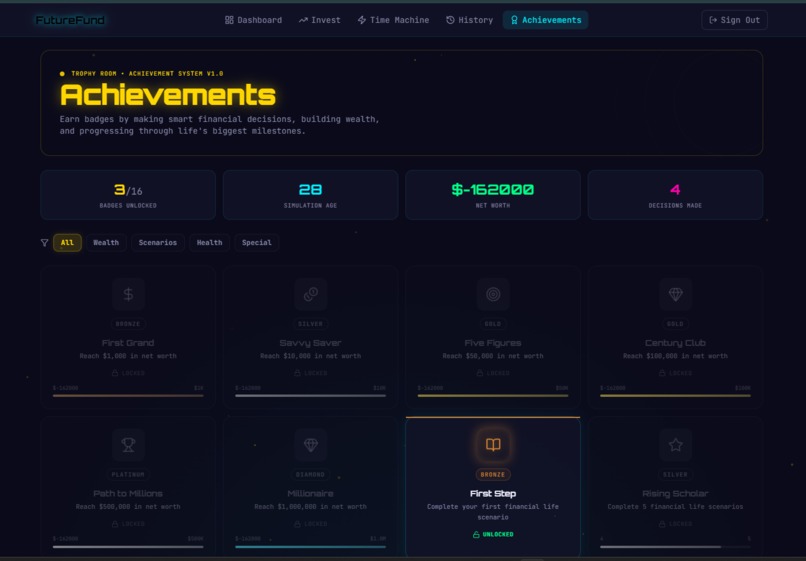Open the Dashboard nav item
This screenshot has width=806, height=561.
click(253, 20)
